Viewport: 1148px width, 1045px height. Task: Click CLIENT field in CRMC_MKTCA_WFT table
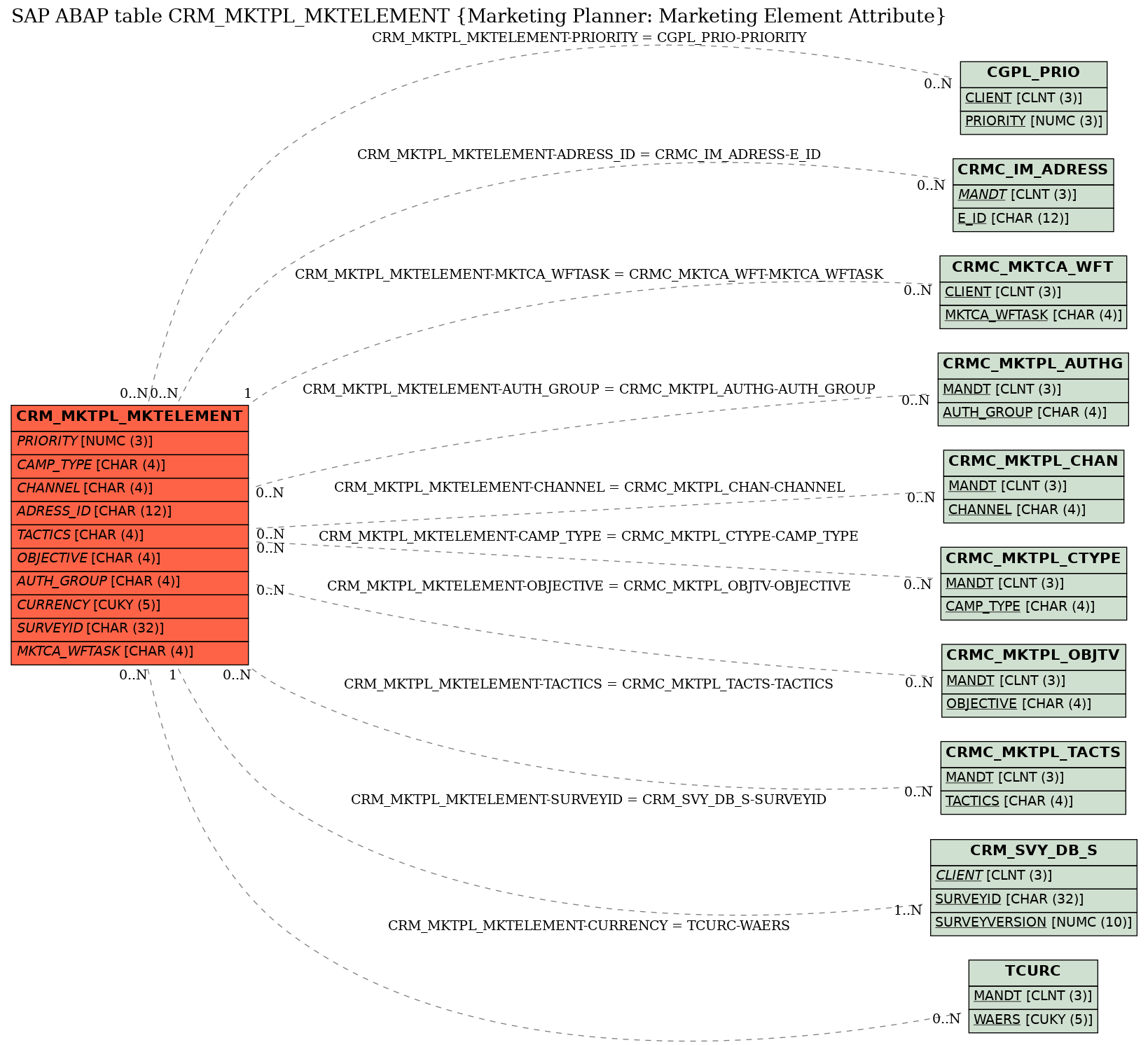click(1032, 293)
